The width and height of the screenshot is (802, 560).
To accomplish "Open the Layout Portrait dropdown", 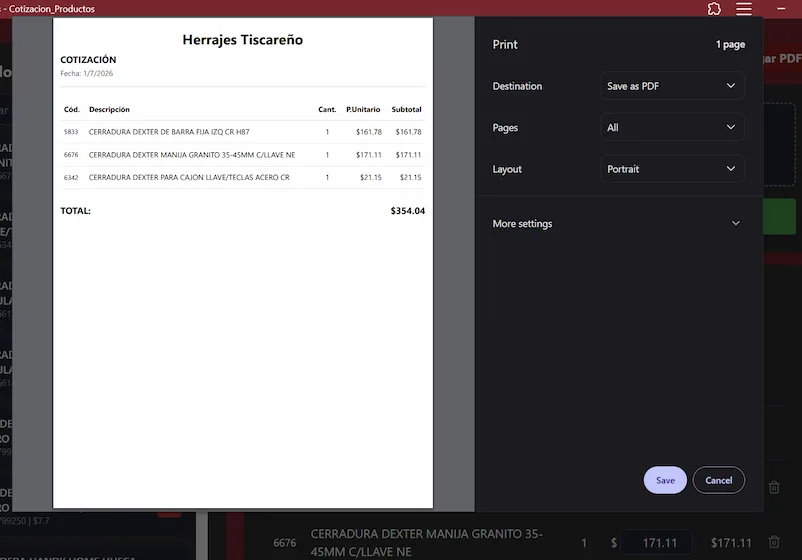I will tap(672, 169).
